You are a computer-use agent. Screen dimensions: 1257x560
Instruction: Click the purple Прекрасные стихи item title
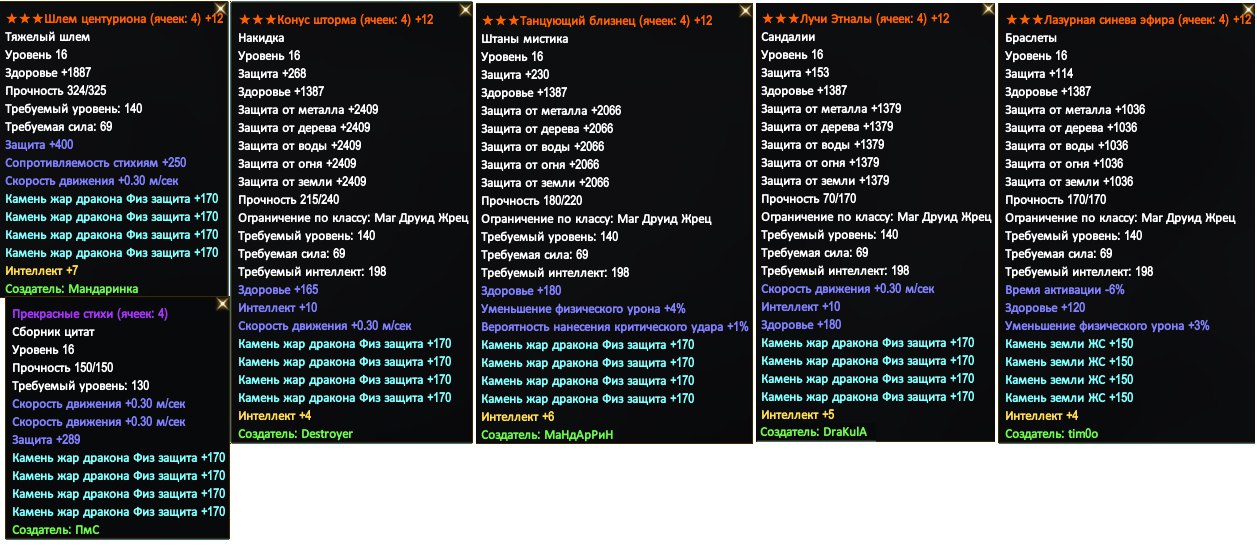coord(89,314)
